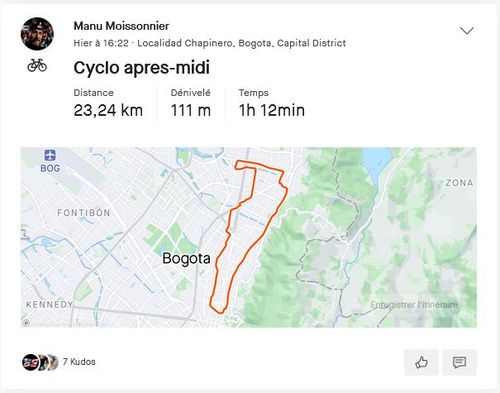Click the Bogota label on the map
This screenshot has height=393, width=500.
tap(186, 259)
